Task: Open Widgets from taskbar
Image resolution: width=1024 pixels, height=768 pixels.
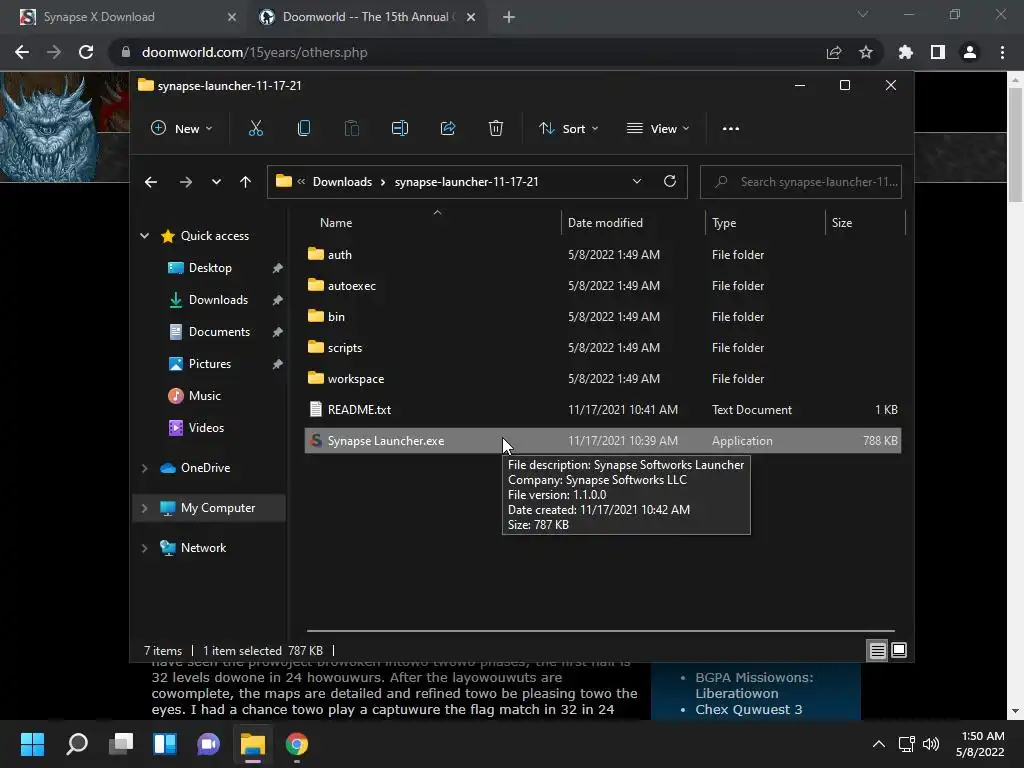Action: pyautogui.click(x=165, y=744)
